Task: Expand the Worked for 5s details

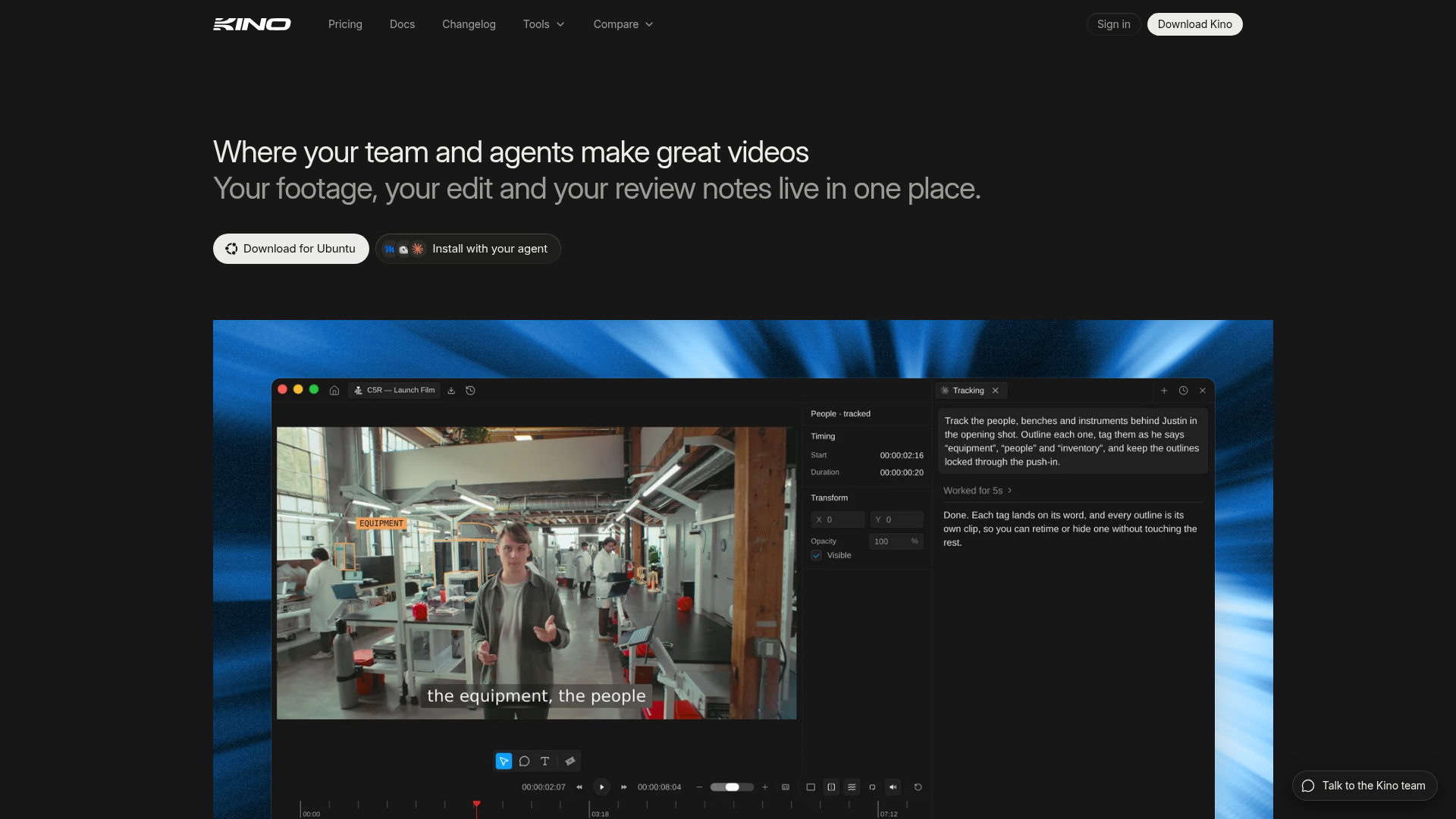Action: [977, 491]
